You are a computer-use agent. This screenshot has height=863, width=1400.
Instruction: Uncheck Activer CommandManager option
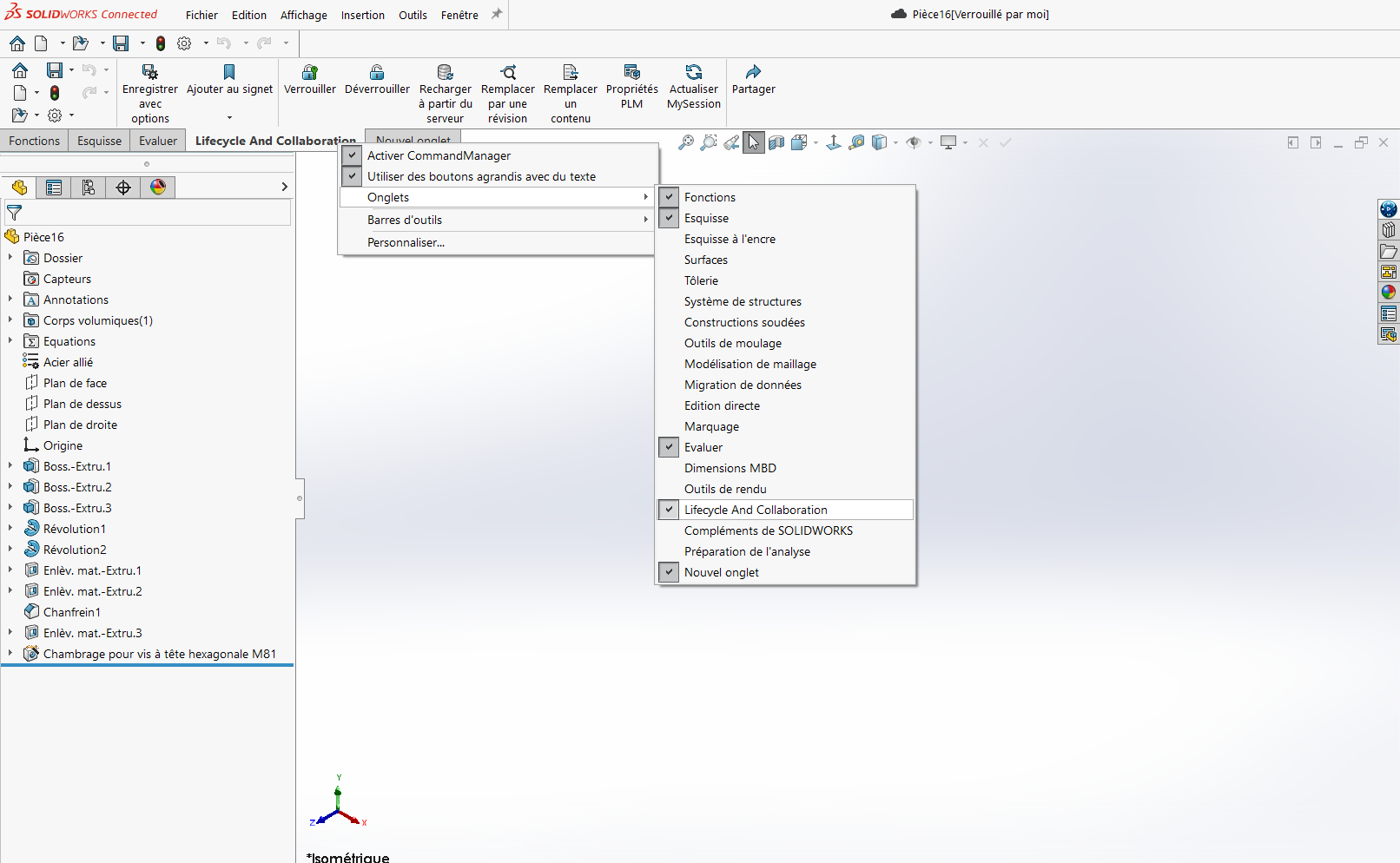point(353,155)
